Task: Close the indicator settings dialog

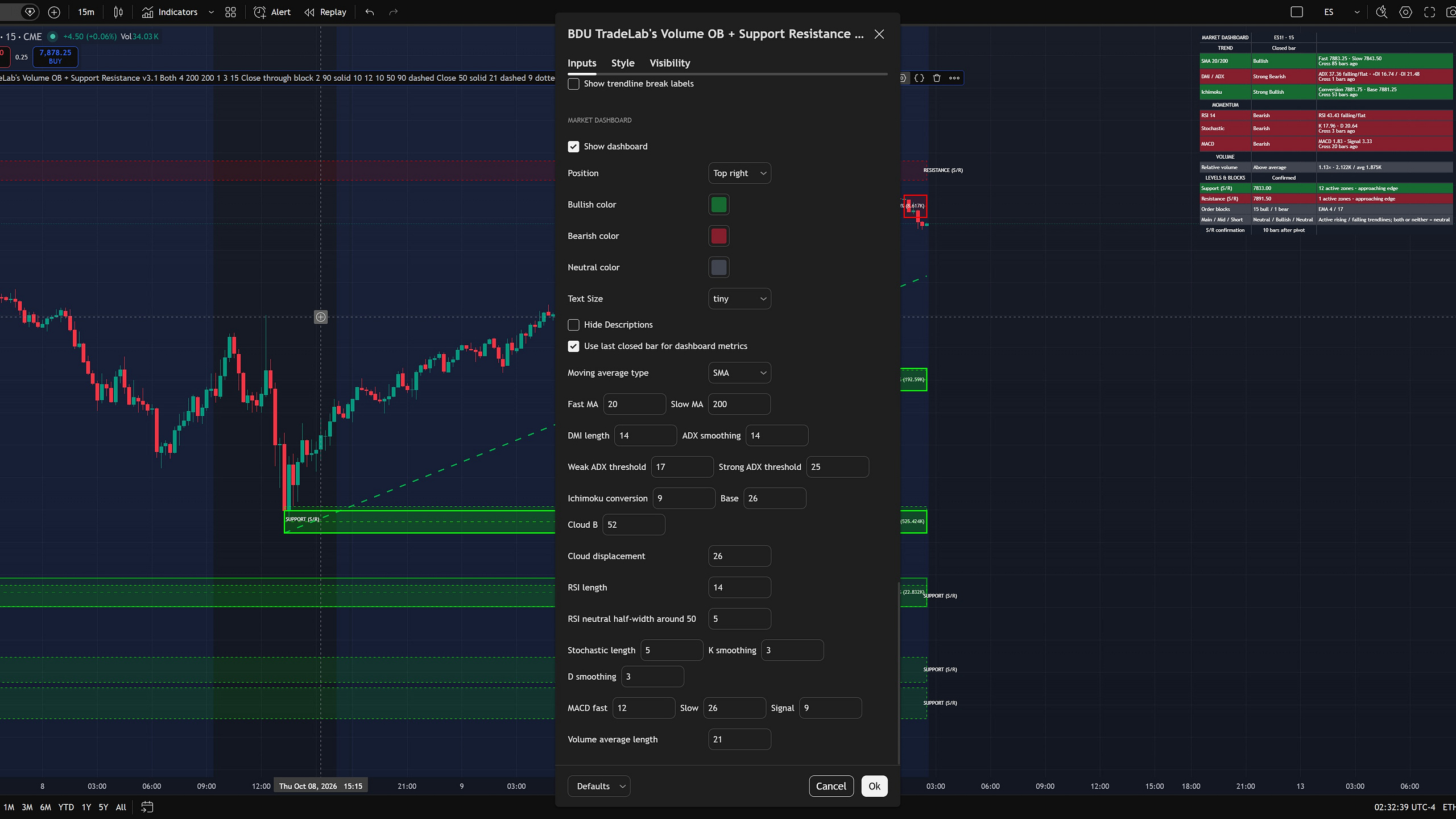Action: [879, 34]
